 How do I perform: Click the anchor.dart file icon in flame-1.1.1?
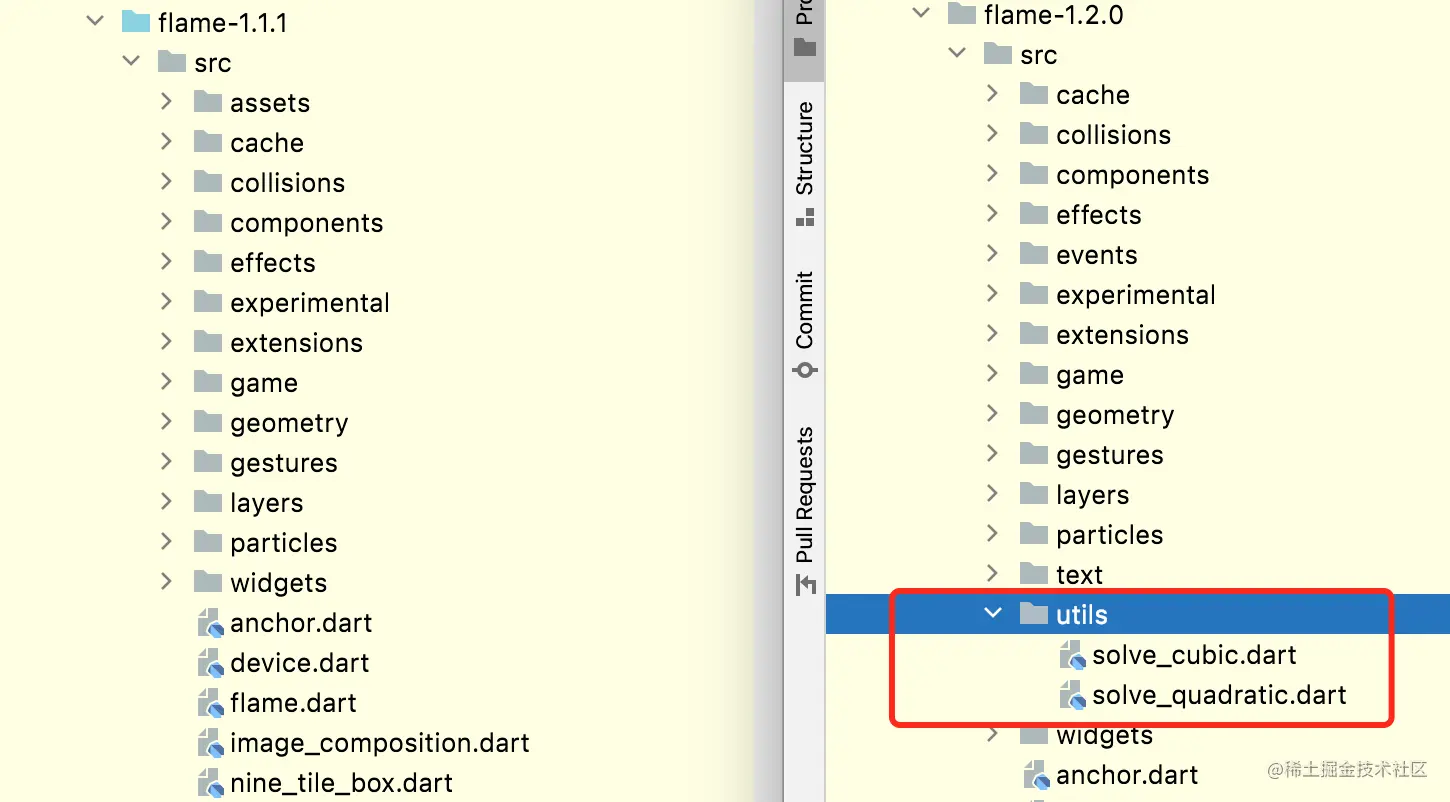tap(210, 623)
